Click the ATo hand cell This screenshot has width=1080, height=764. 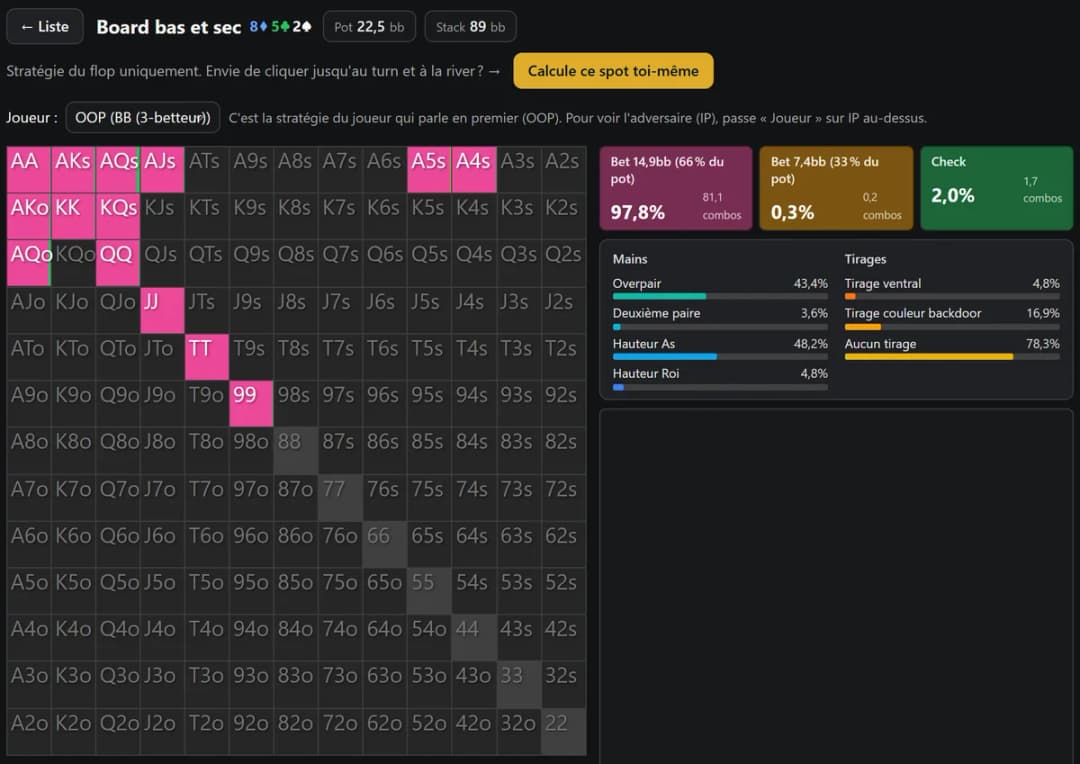29,357
